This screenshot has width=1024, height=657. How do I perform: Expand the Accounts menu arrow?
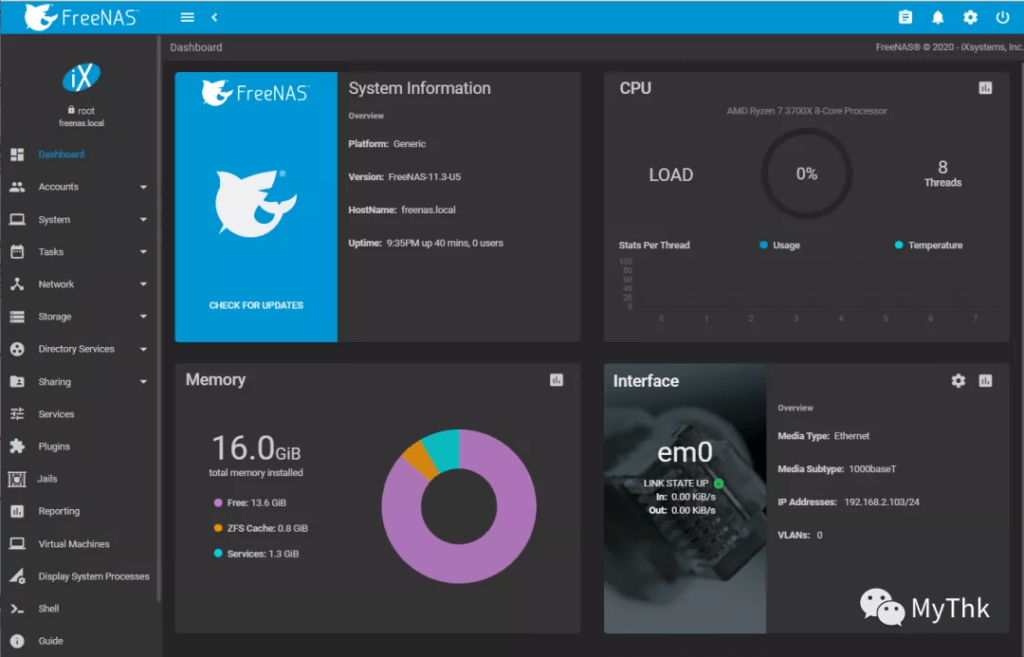143,187
